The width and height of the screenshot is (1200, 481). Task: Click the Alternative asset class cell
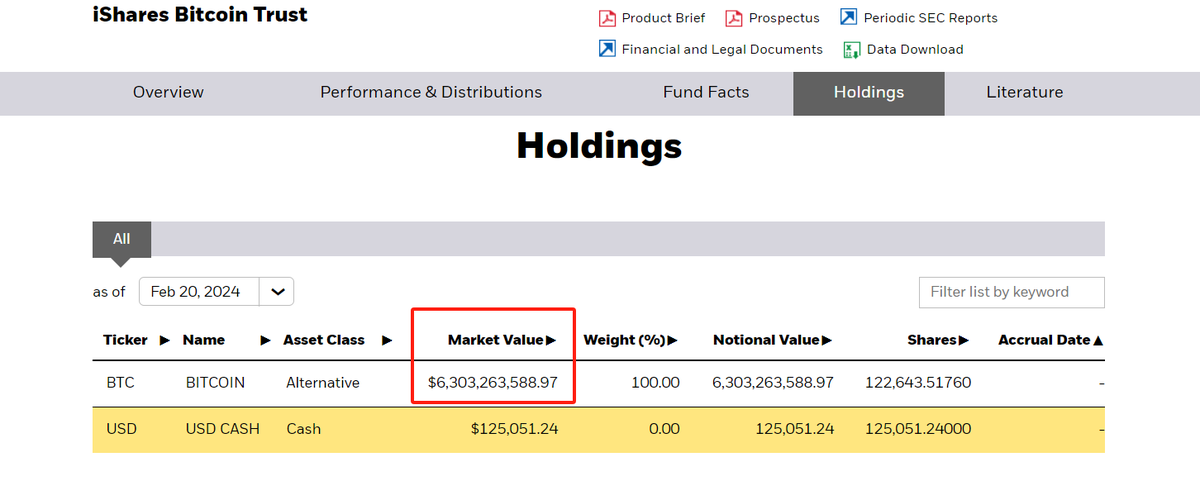point(325,383)
